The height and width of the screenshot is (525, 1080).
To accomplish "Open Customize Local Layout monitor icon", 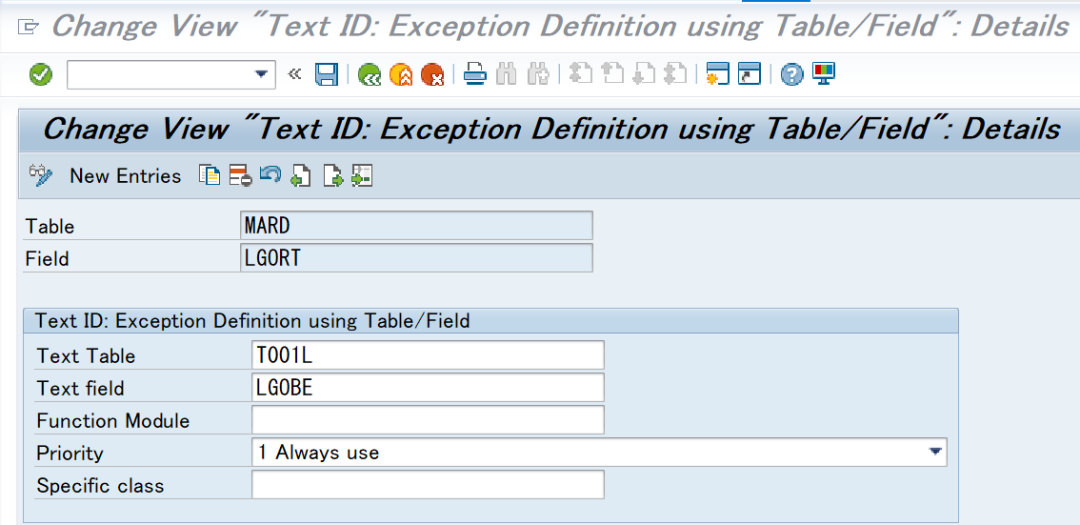I will point(823,74).
